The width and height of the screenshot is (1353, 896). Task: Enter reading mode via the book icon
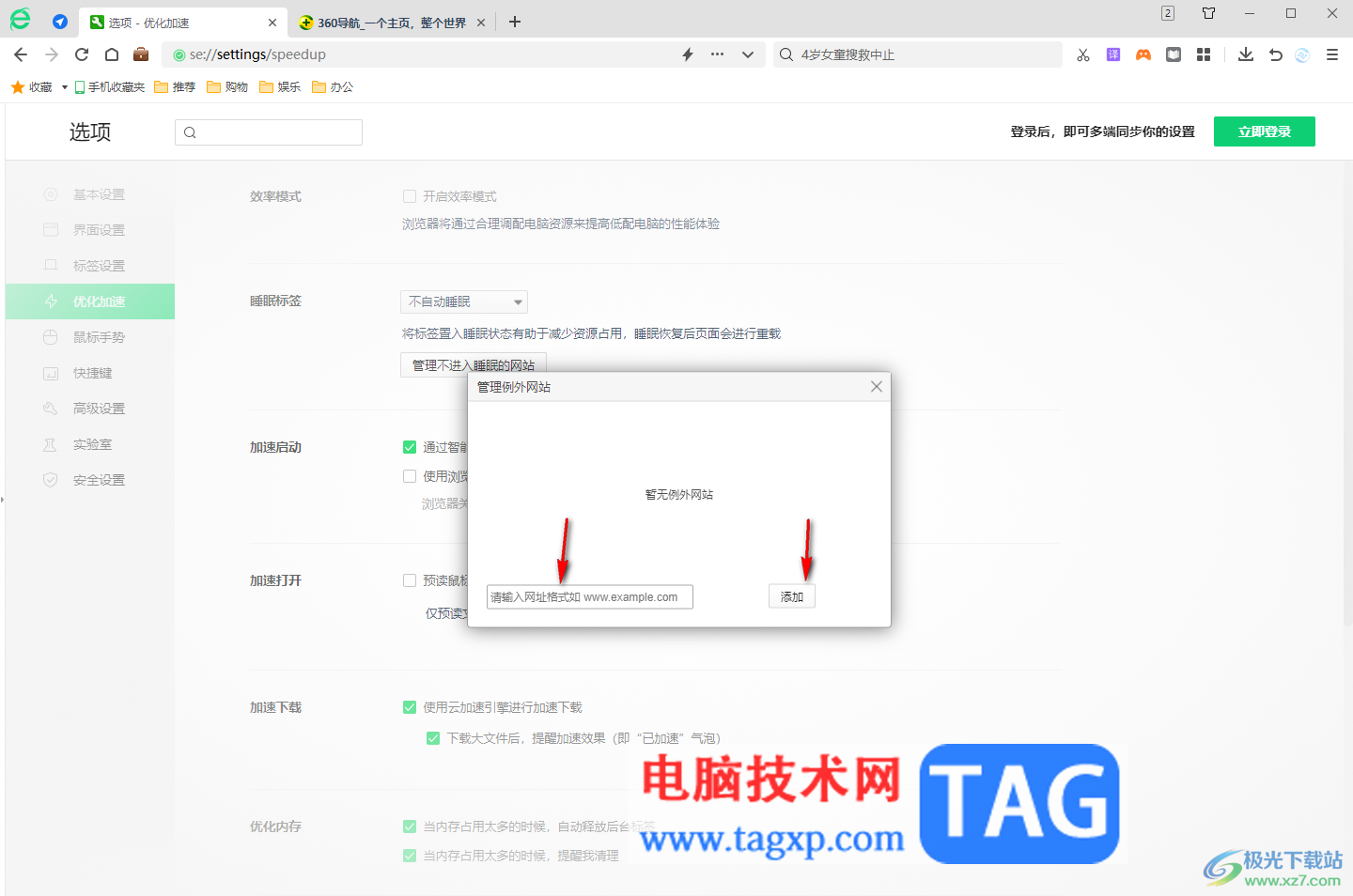coord(1173,54)
